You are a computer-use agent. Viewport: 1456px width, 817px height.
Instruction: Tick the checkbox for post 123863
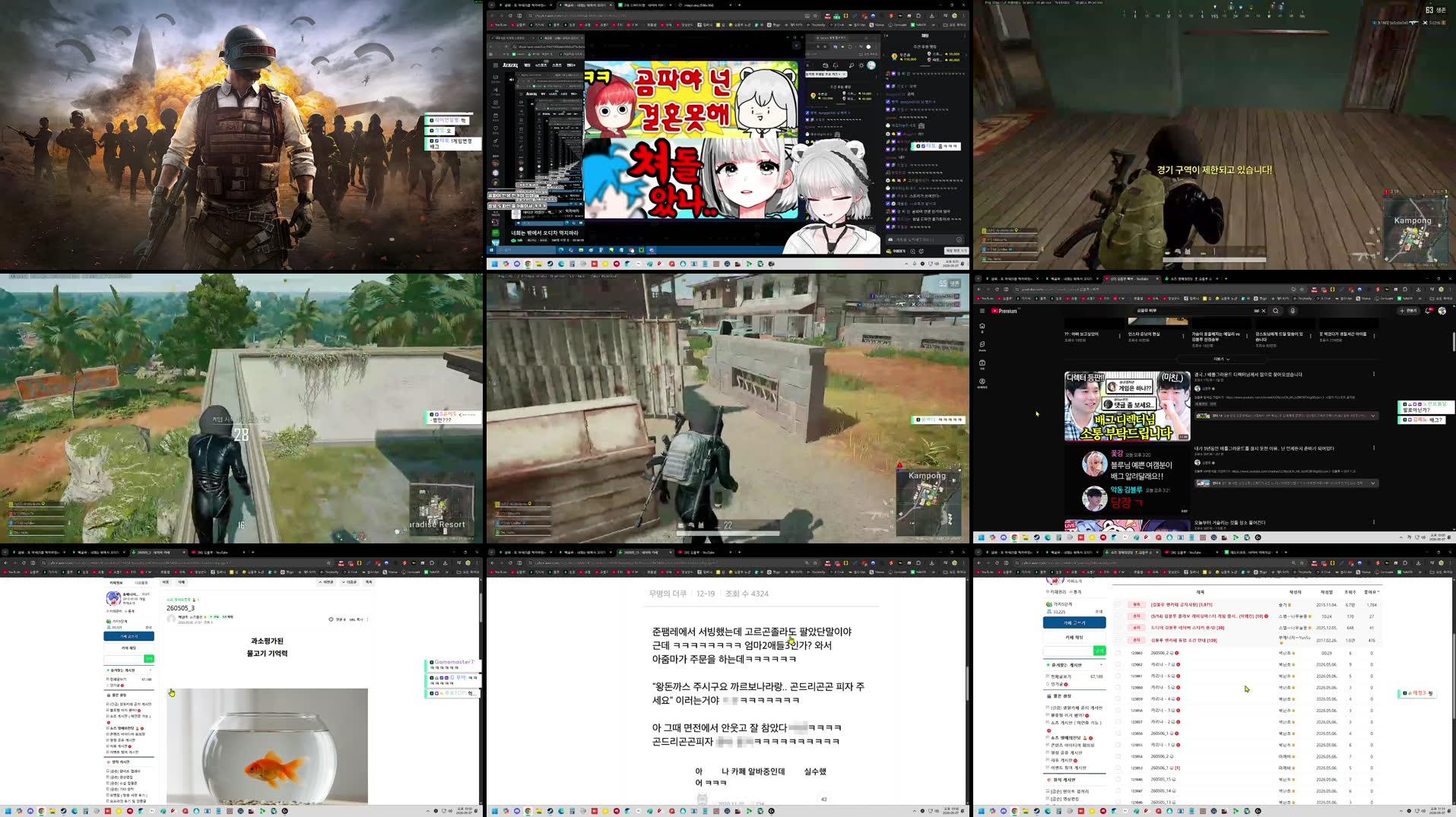click(x=1118, y=653)
